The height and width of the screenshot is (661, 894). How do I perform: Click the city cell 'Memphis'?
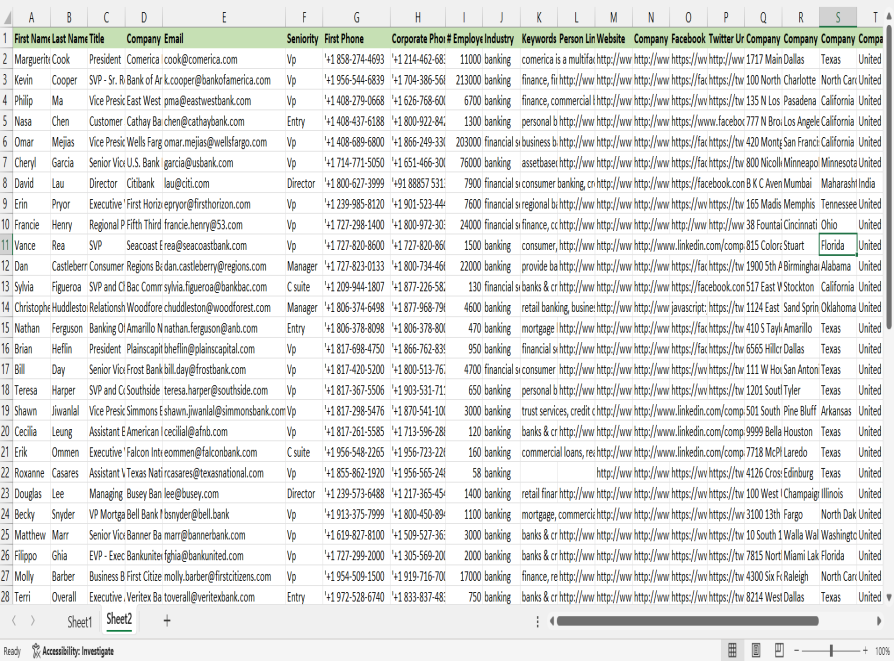tap(800, 204)
